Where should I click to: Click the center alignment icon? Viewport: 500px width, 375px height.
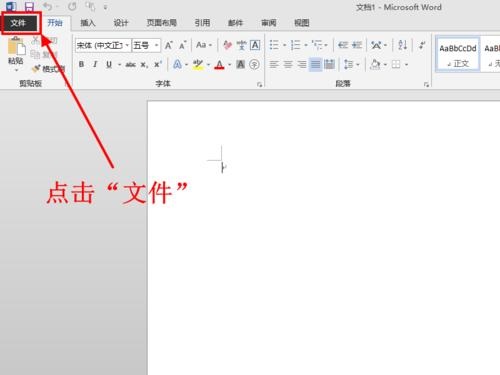click(288, 64)
